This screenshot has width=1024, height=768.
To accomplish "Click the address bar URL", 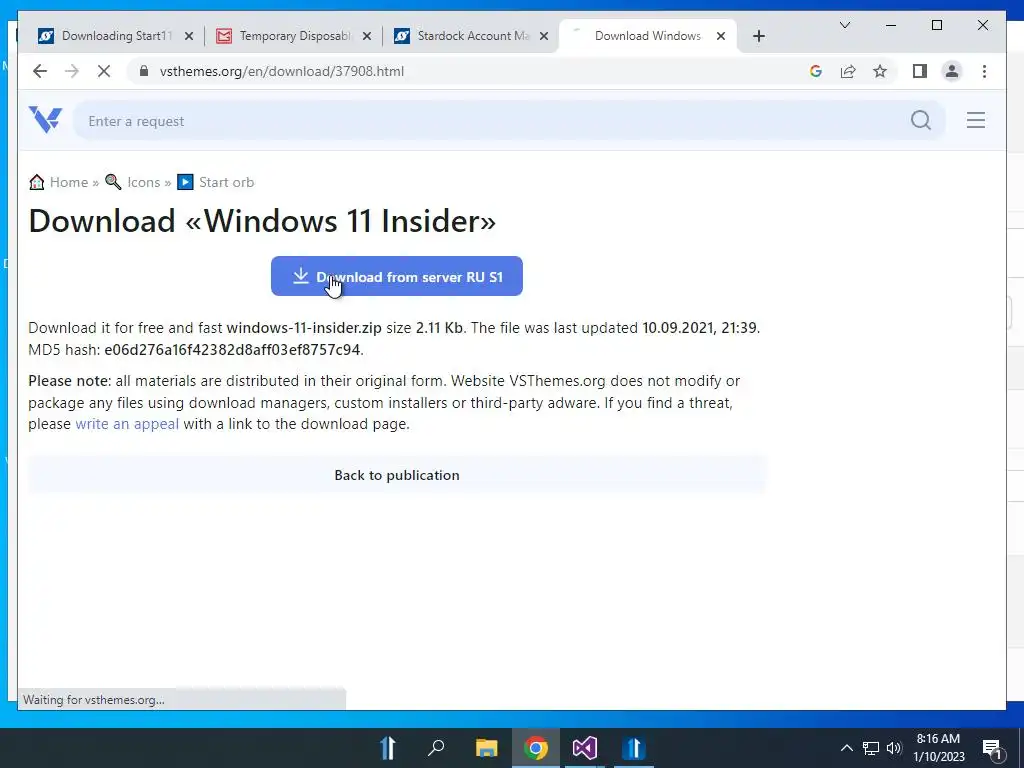I will (x=281, y=71).
